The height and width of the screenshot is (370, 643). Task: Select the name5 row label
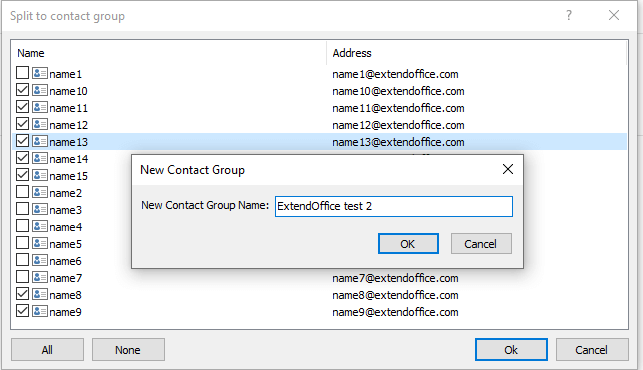click(x=66, y=244)
